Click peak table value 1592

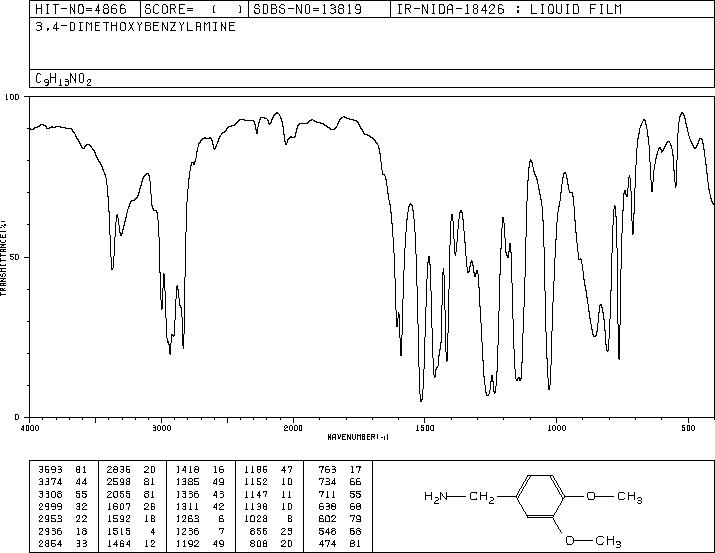tap(119, 519)
